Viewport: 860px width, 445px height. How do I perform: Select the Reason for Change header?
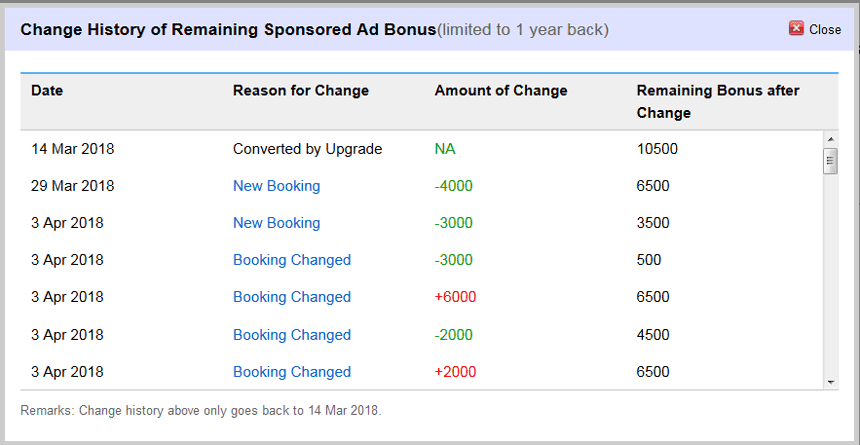click(x=301, y=91)
